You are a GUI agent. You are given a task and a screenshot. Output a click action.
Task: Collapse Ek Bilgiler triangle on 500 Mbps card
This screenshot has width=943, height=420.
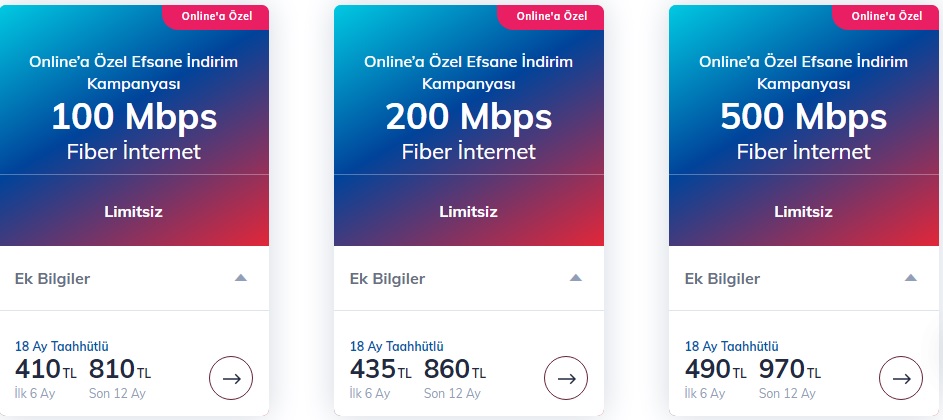coord(911,277)
